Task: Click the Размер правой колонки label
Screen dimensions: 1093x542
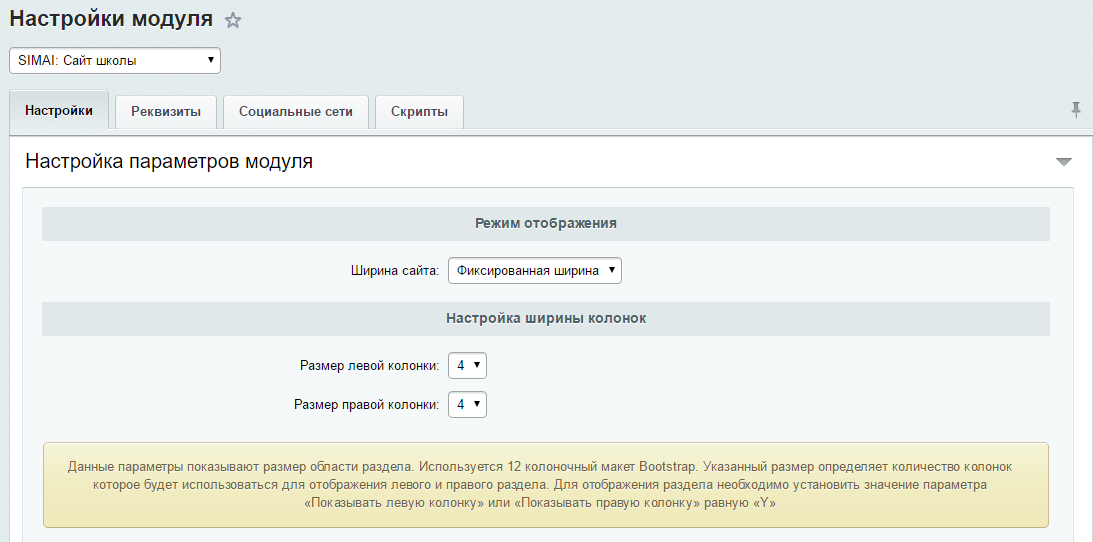Action: coord(366,404)
